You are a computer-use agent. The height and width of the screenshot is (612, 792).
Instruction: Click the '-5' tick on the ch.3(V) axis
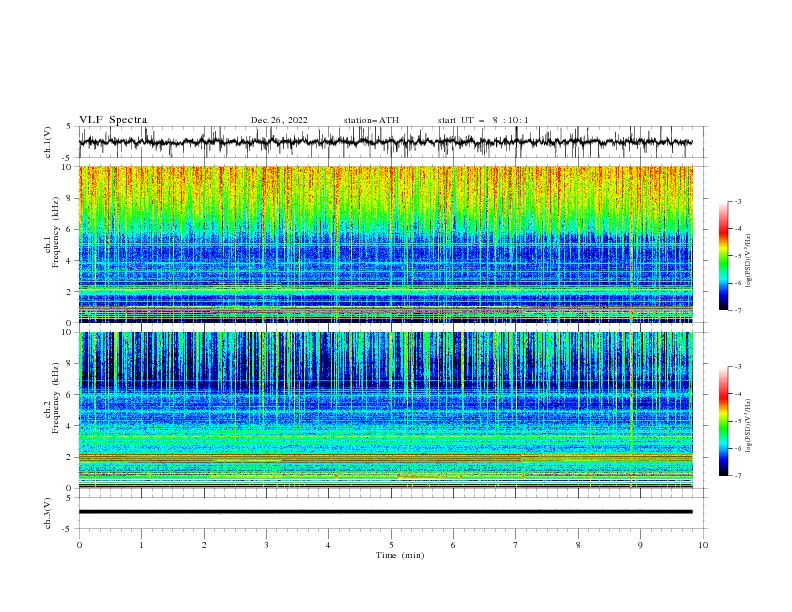coord(68,529)
